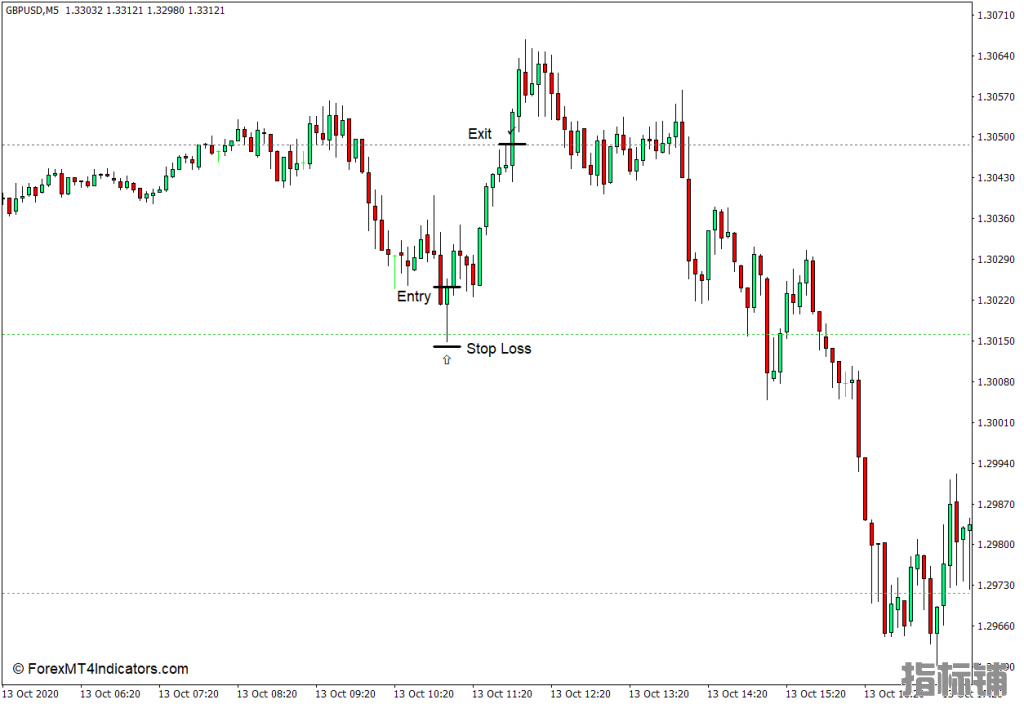The image size is (1024, 704).
Task: Click the black Entry price line marker
Action: click(446, 287)
